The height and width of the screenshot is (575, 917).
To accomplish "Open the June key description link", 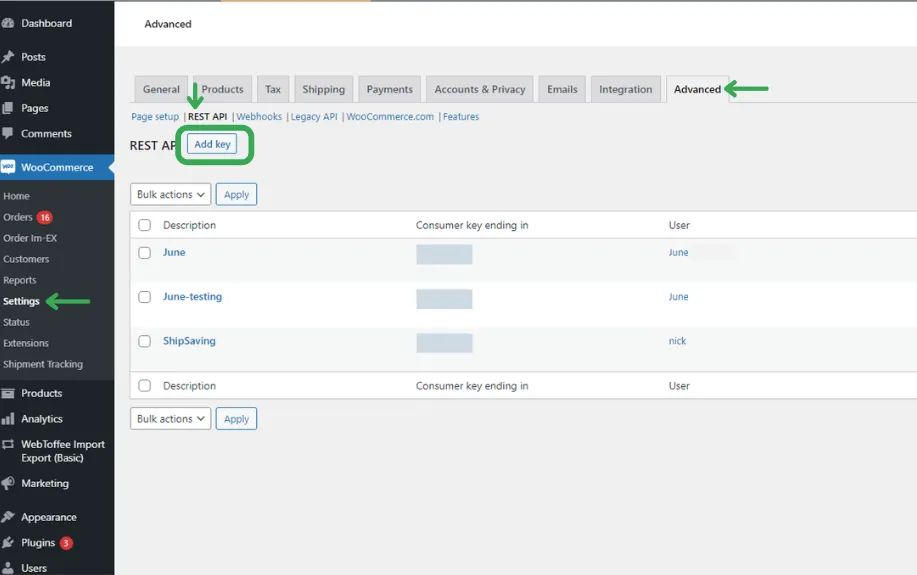I will pos(174,252).
